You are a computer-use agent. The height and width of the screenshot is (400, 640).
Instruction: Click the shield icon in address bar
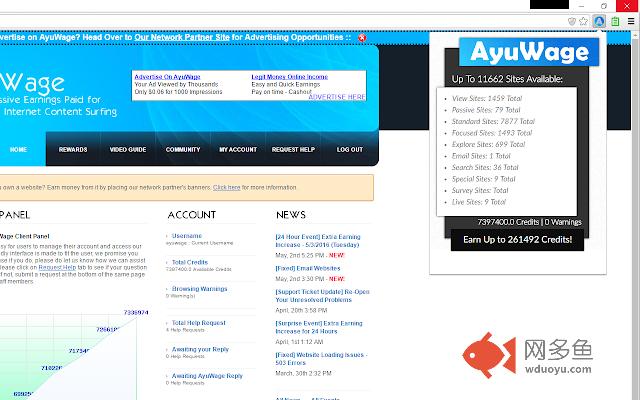click(x=572, y=21)
